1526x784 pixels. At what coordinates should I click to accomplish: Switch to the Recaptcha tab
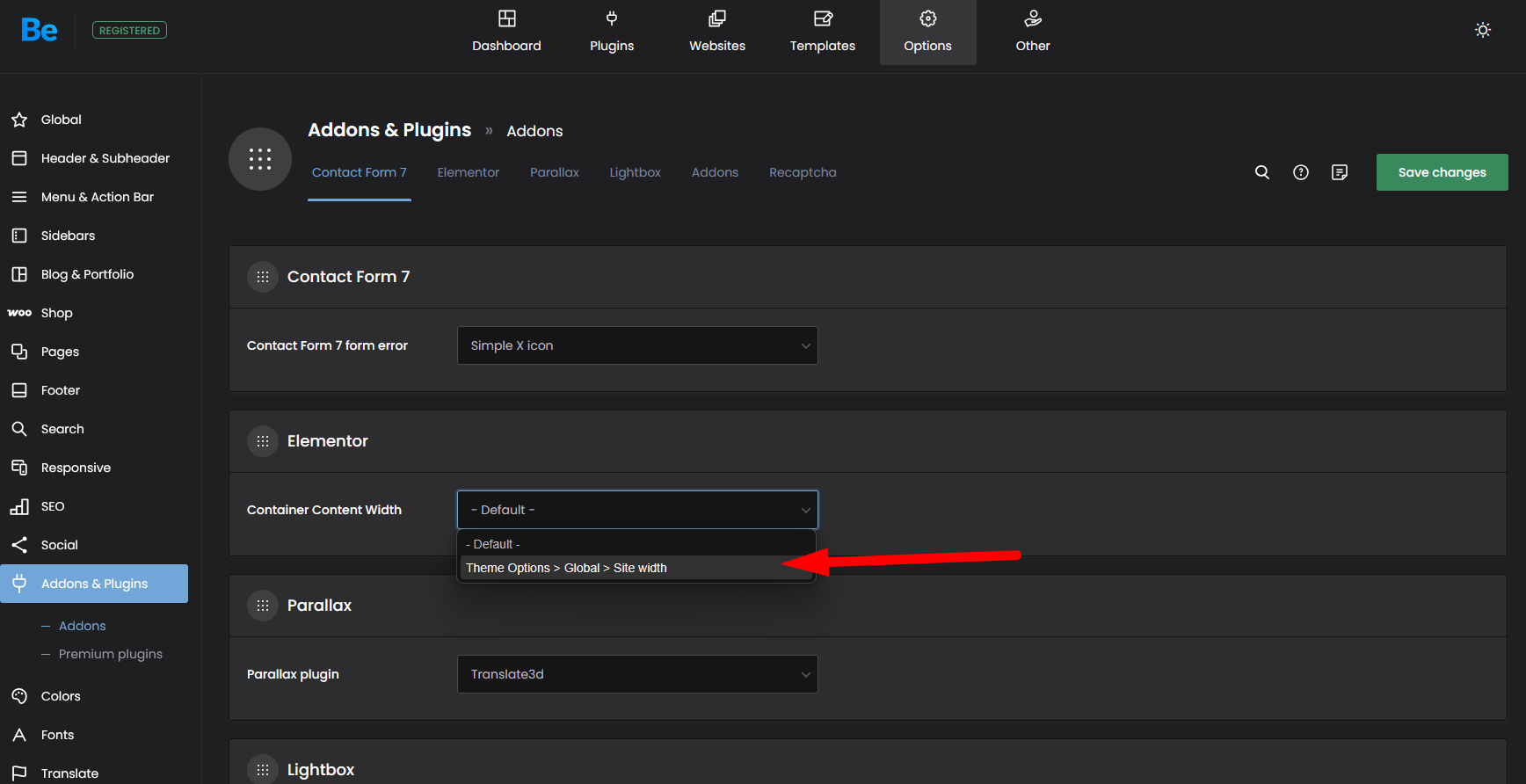tap(802, 172)
